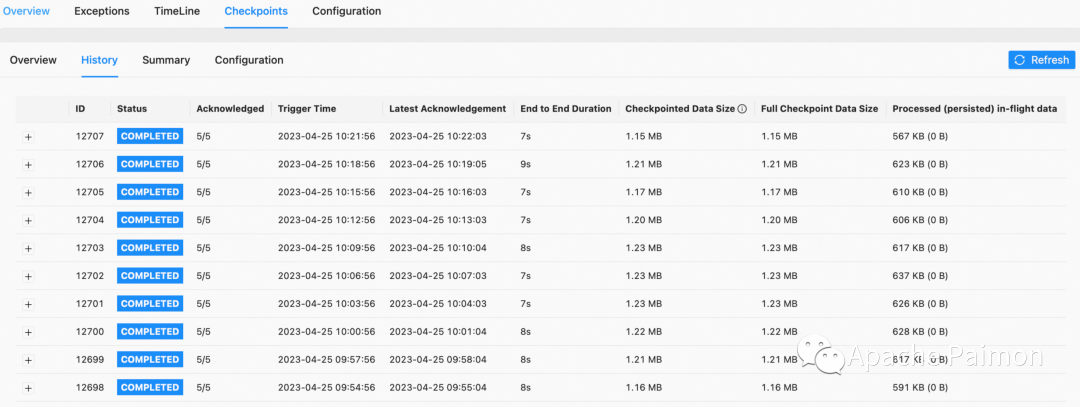Open the TimeLine tab
Viewport: 1080px width, 407px height.
tap(177, 11)
